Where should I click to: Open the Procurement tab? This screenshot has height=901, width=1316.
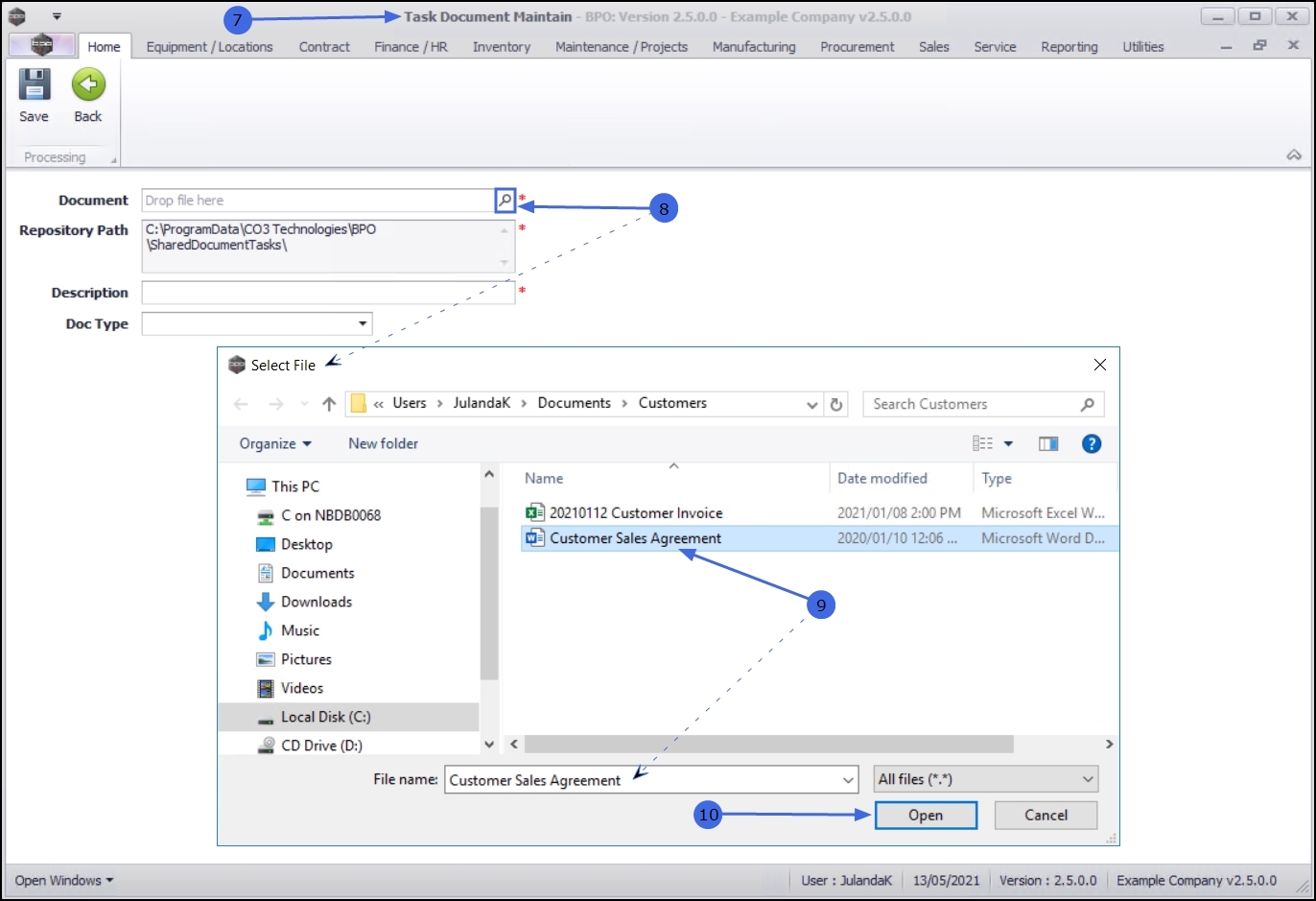click(x=858, y=46)
